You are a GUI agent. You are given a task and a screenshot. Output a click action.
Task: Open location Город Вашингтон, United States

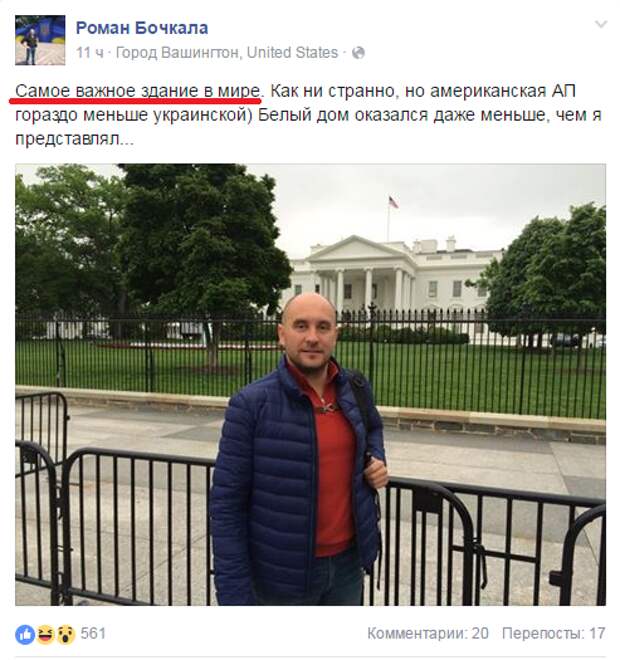tap(227, 53)
